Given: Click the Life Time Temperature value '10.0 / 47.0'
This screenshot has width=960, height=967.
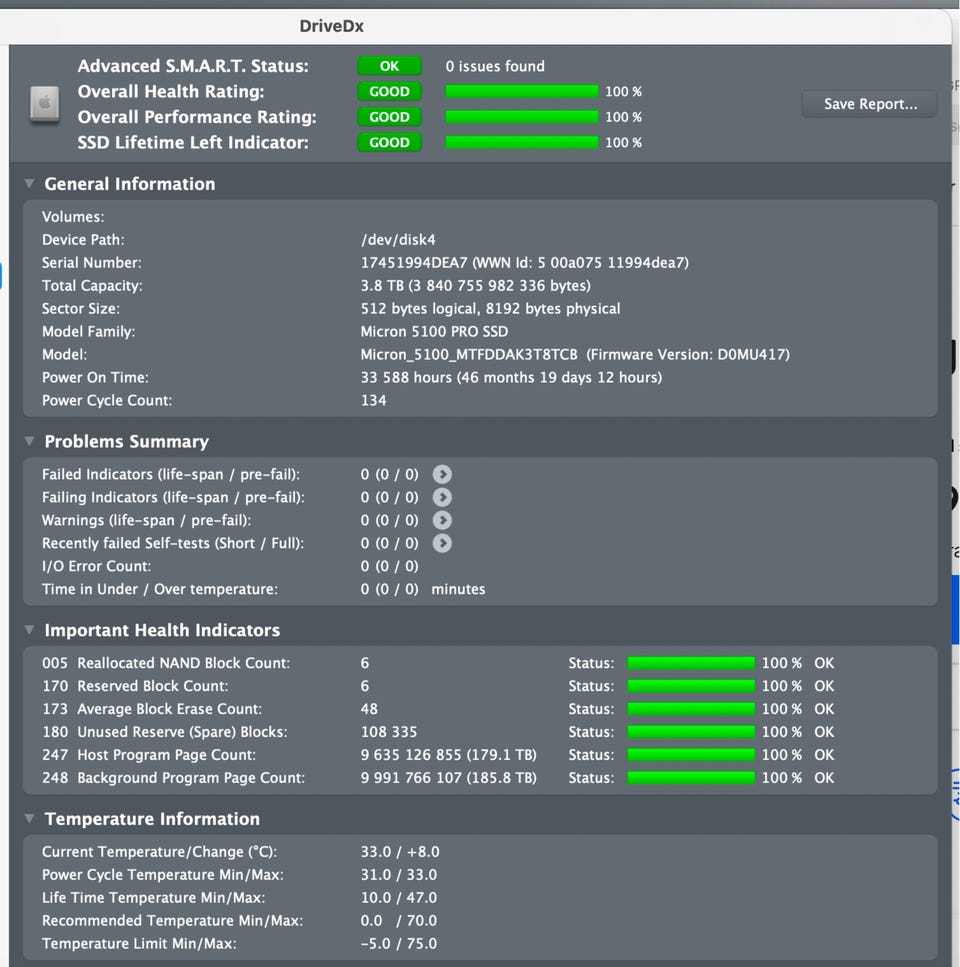Looking at the screenshot, I should click(399, 897).
